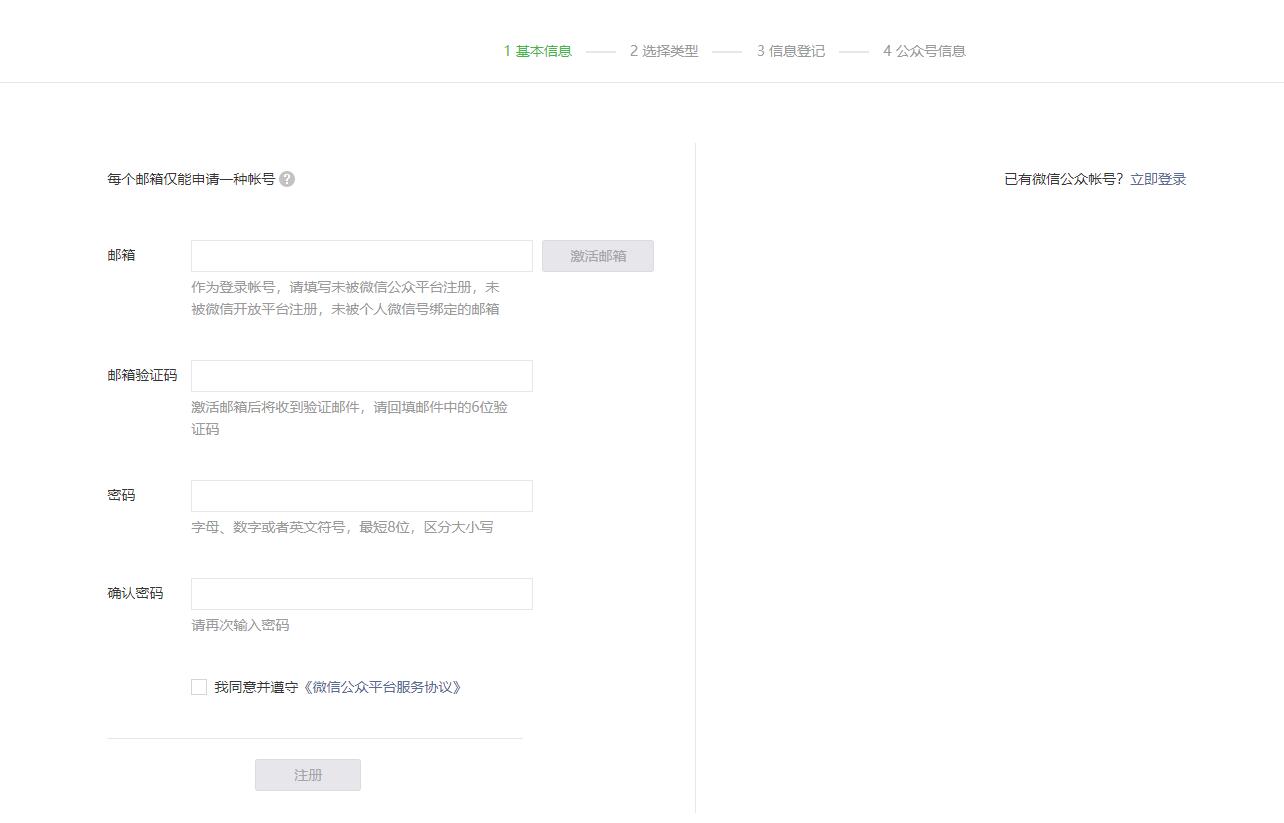Click the 请再次输入密码 hint text

pos(241,625)
